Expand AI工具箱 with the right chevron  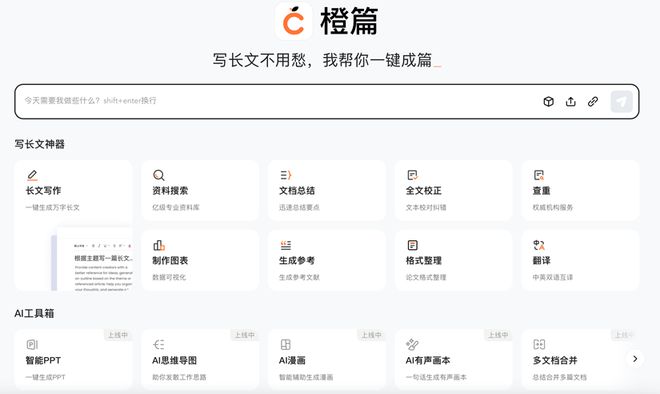point(635,359)
